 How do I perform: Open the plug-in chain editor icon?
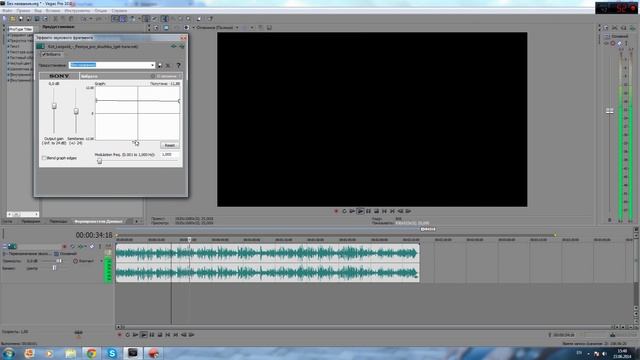[x=174, y=47]
